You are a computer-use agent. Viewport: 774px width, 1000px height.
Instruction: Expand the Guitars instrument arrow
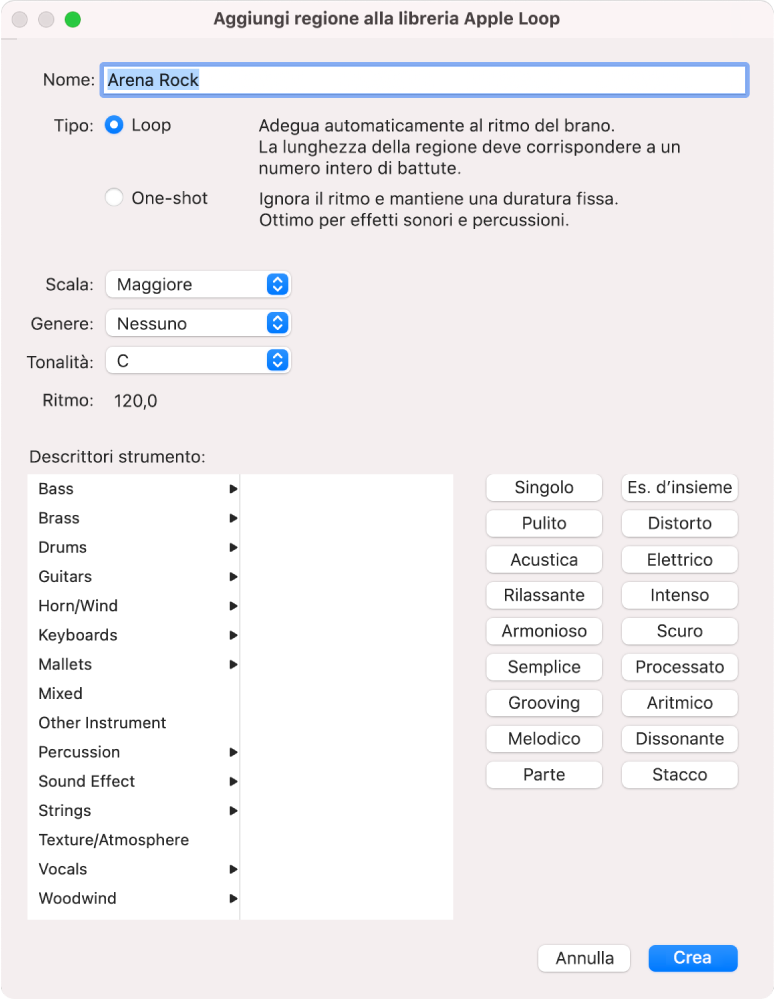pos(233,577)
